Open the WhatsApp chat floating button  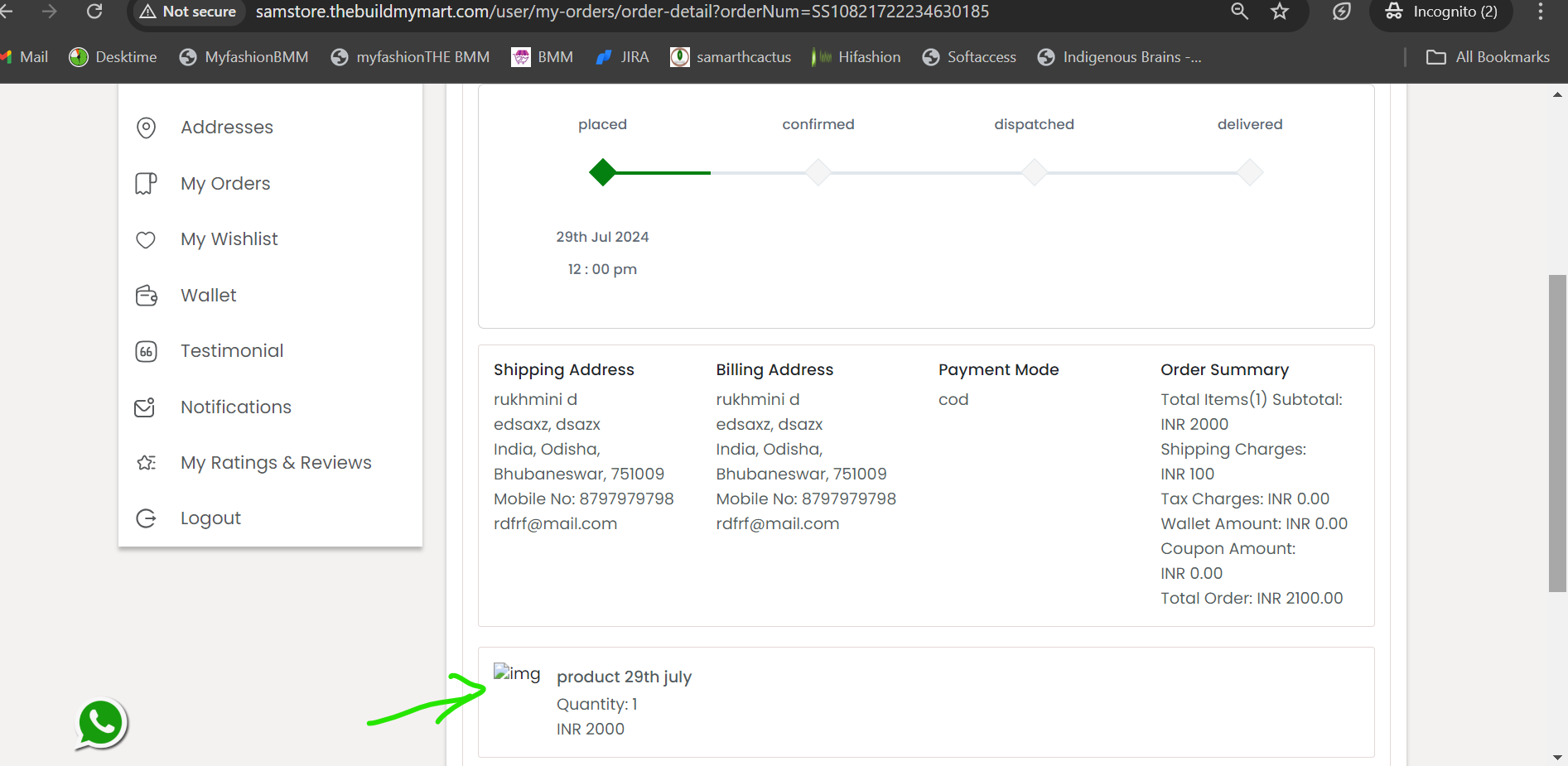pos(102,724)
